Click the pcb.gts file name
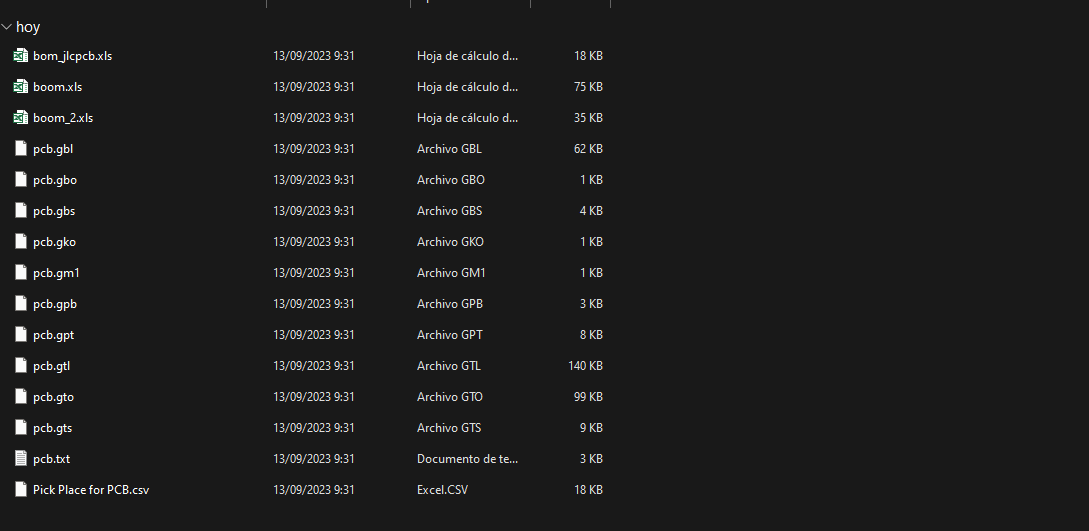 coord(52,428)
